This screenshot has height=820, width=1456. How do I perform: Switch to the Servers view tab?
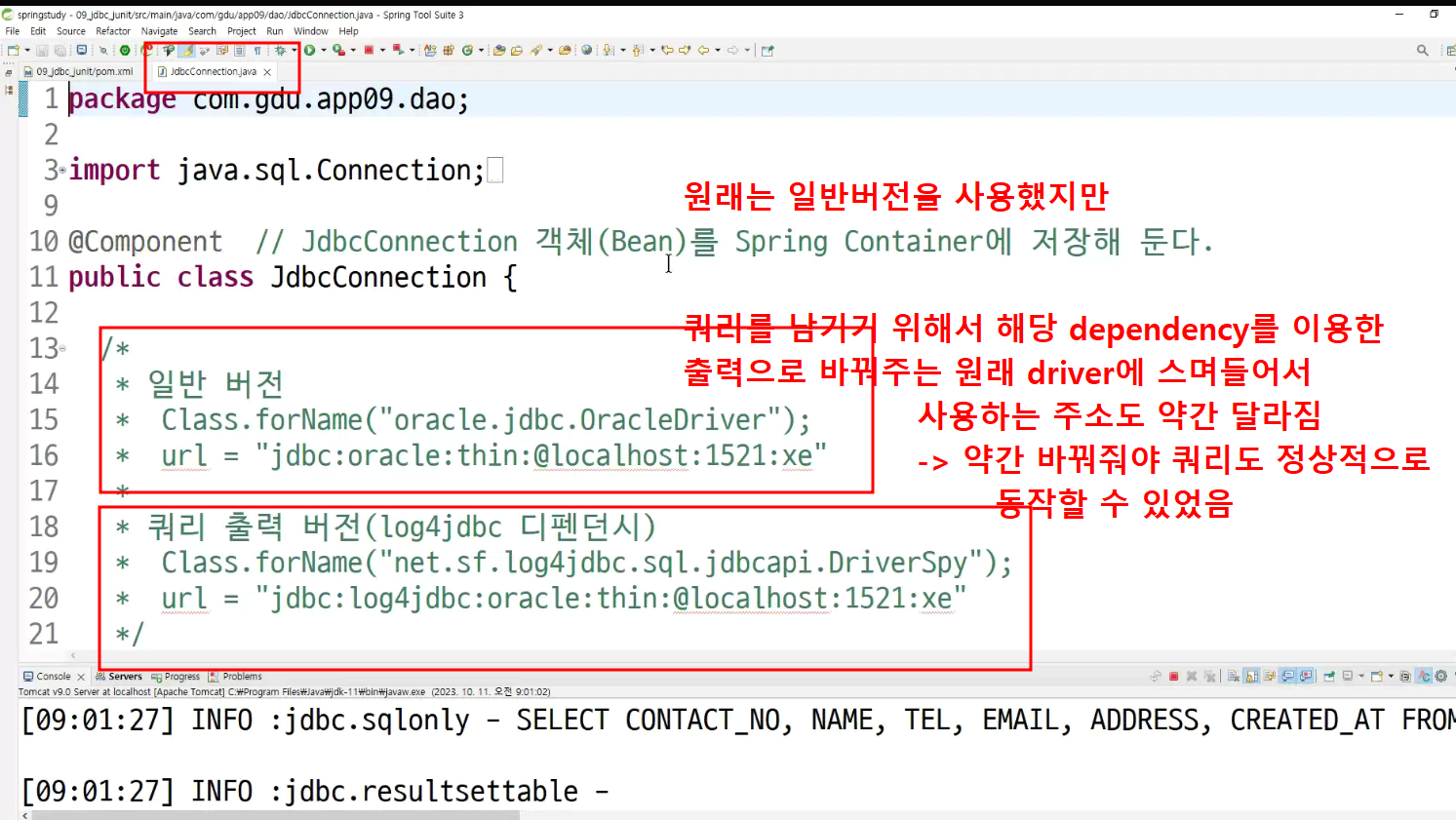pyautogui.click(x=118, y=677)
